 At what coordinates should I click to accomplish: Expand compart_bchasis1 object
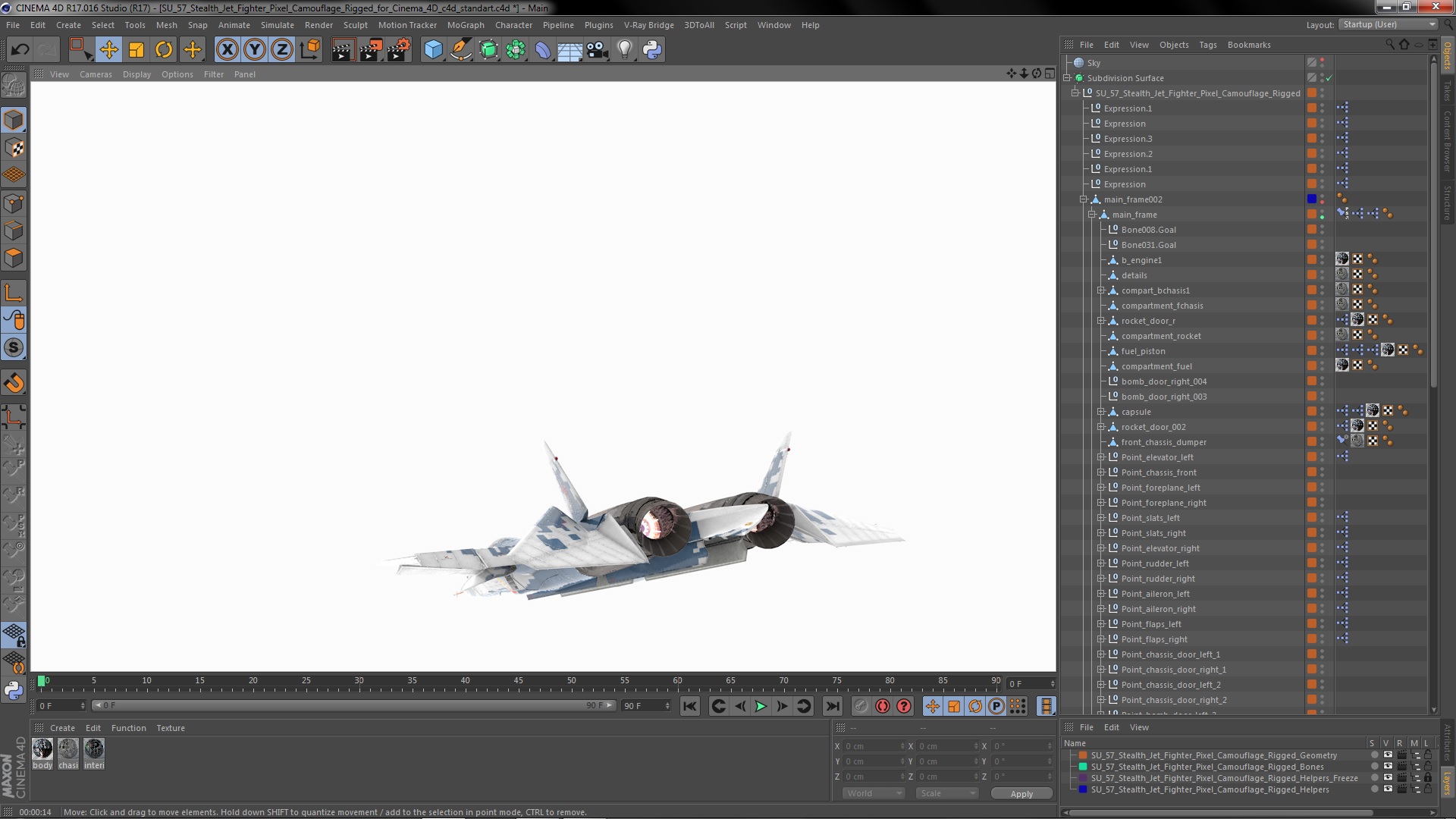(1101, 290)
